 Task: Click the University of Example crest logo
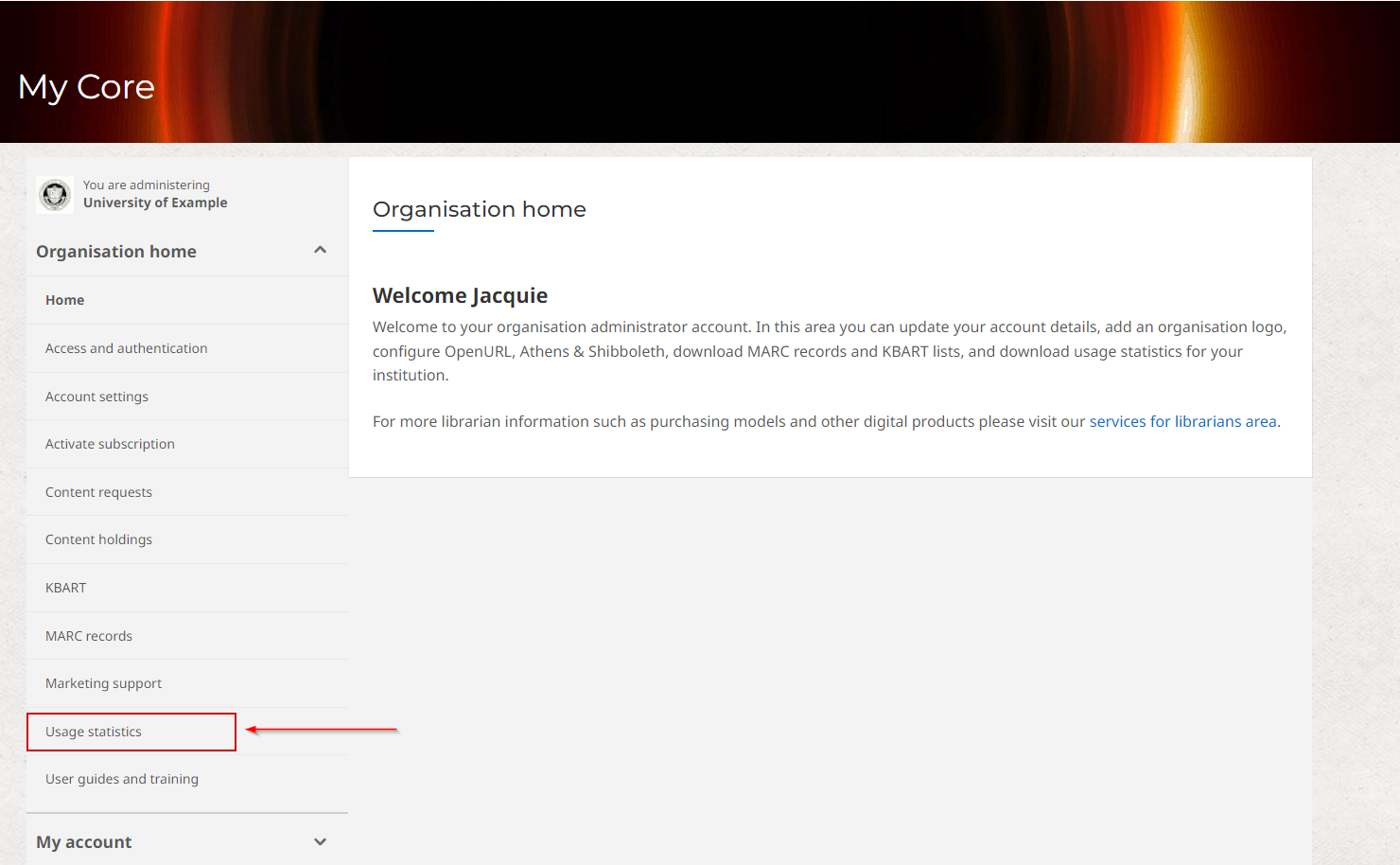[55, 195]
